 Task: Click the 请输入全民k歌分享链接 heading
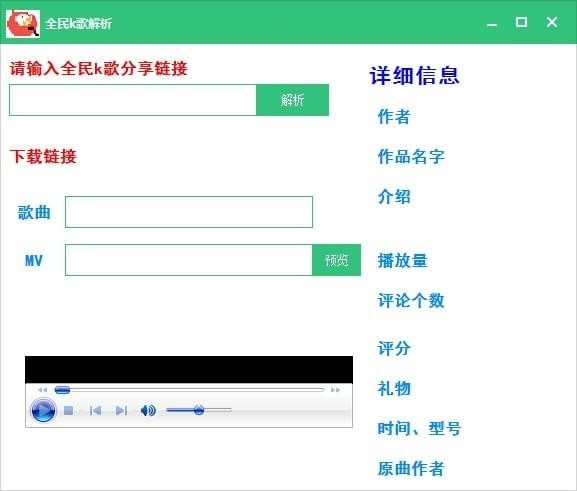point(99,68)
